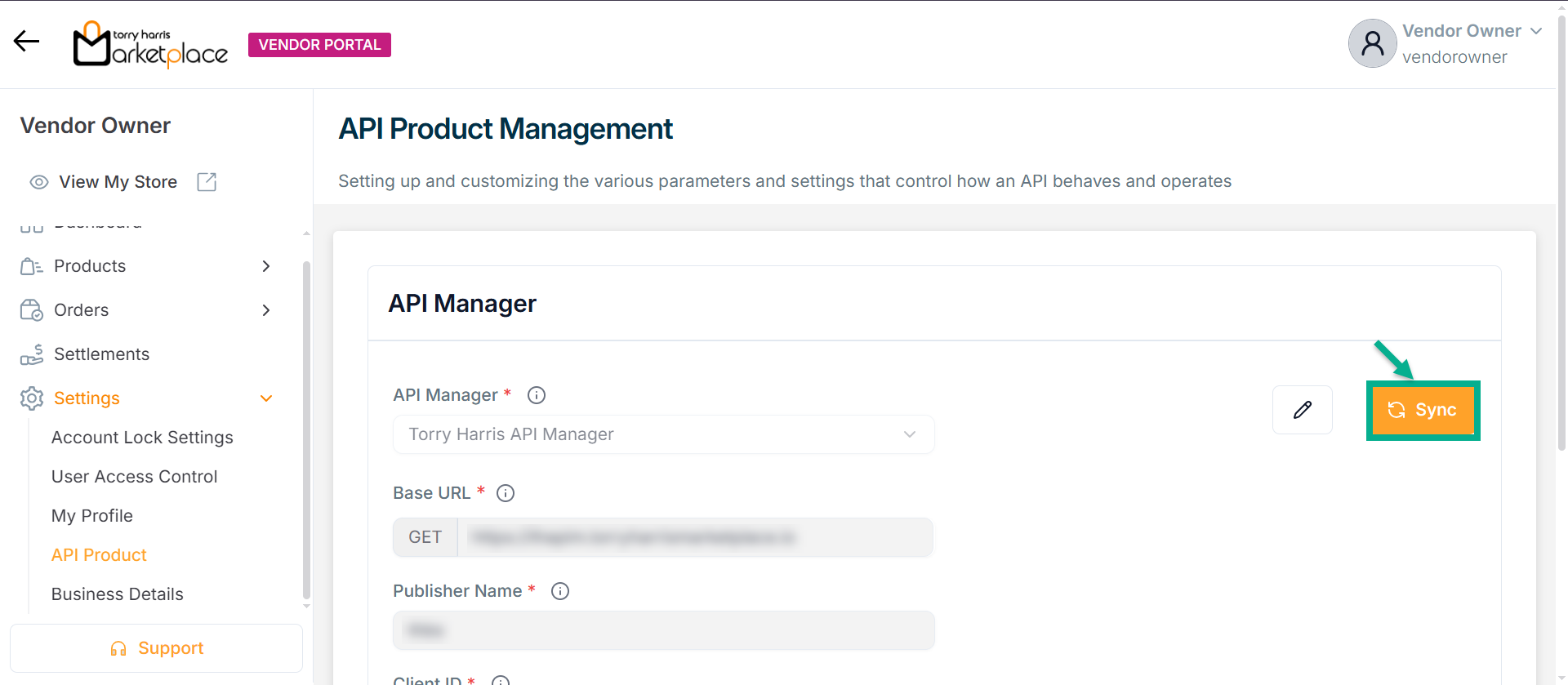The image size is (1568, 685).
Task: Click the Publisher Name info icon
Action: (559, 591)
